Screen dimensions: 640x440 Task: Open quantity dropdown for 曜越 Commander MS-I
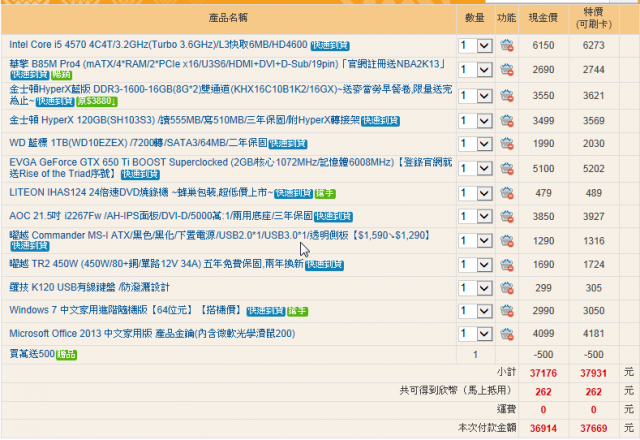pos(475,241)
